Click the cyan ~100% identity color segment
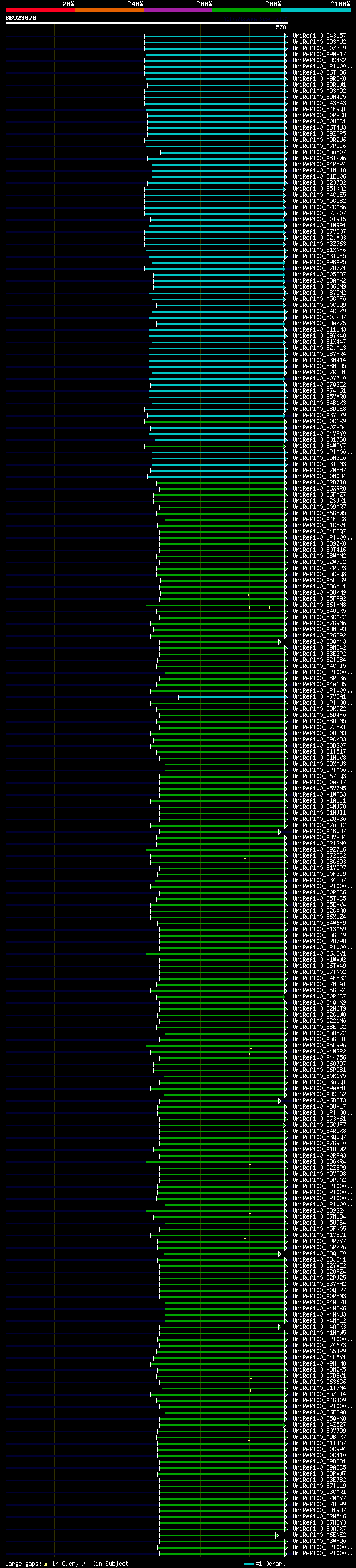Screen dimensions: 356x1568 point(316,10)
